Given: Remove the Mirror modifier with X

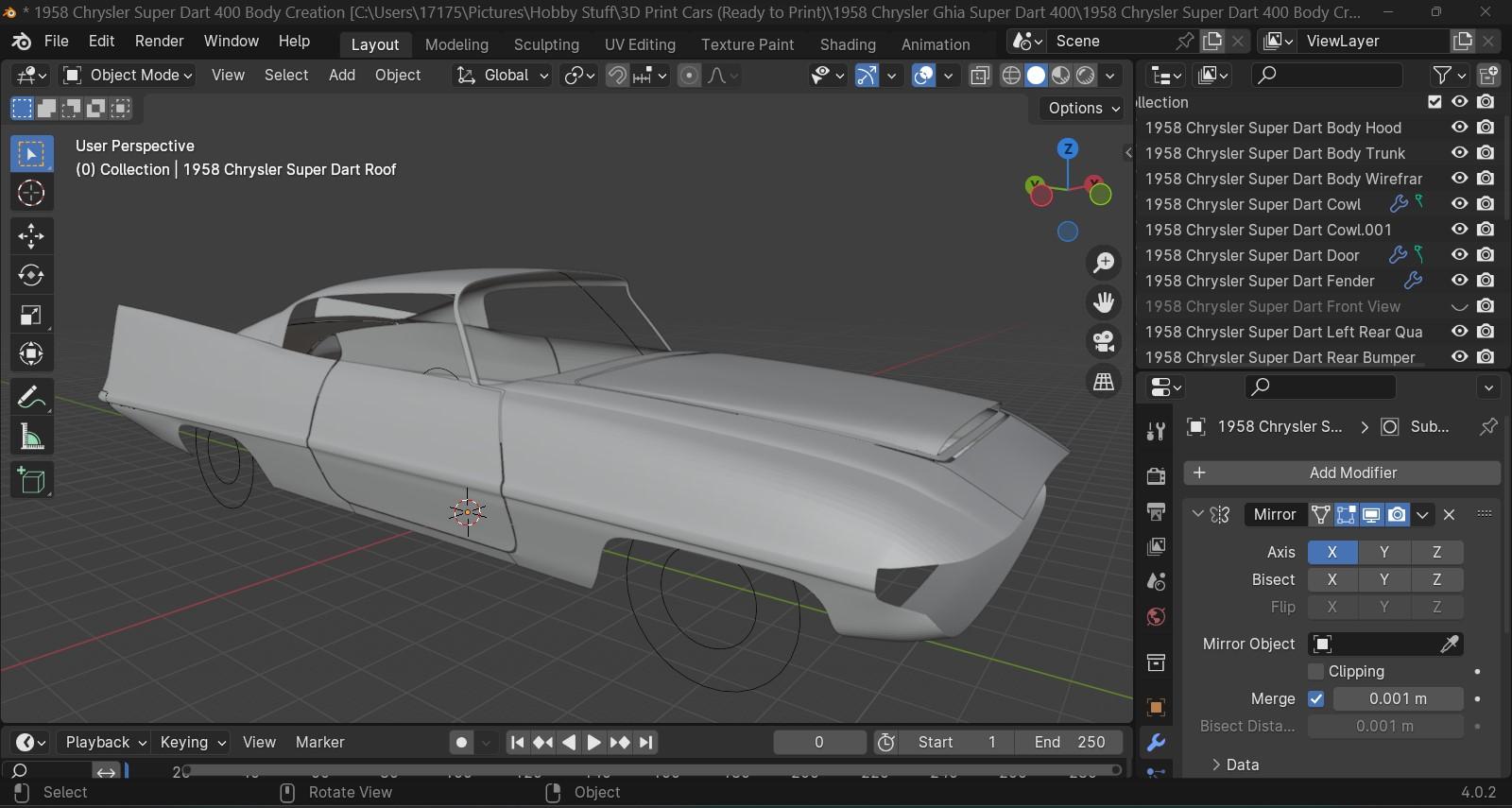Looking at the screenshot, I should coord(1449,514).
